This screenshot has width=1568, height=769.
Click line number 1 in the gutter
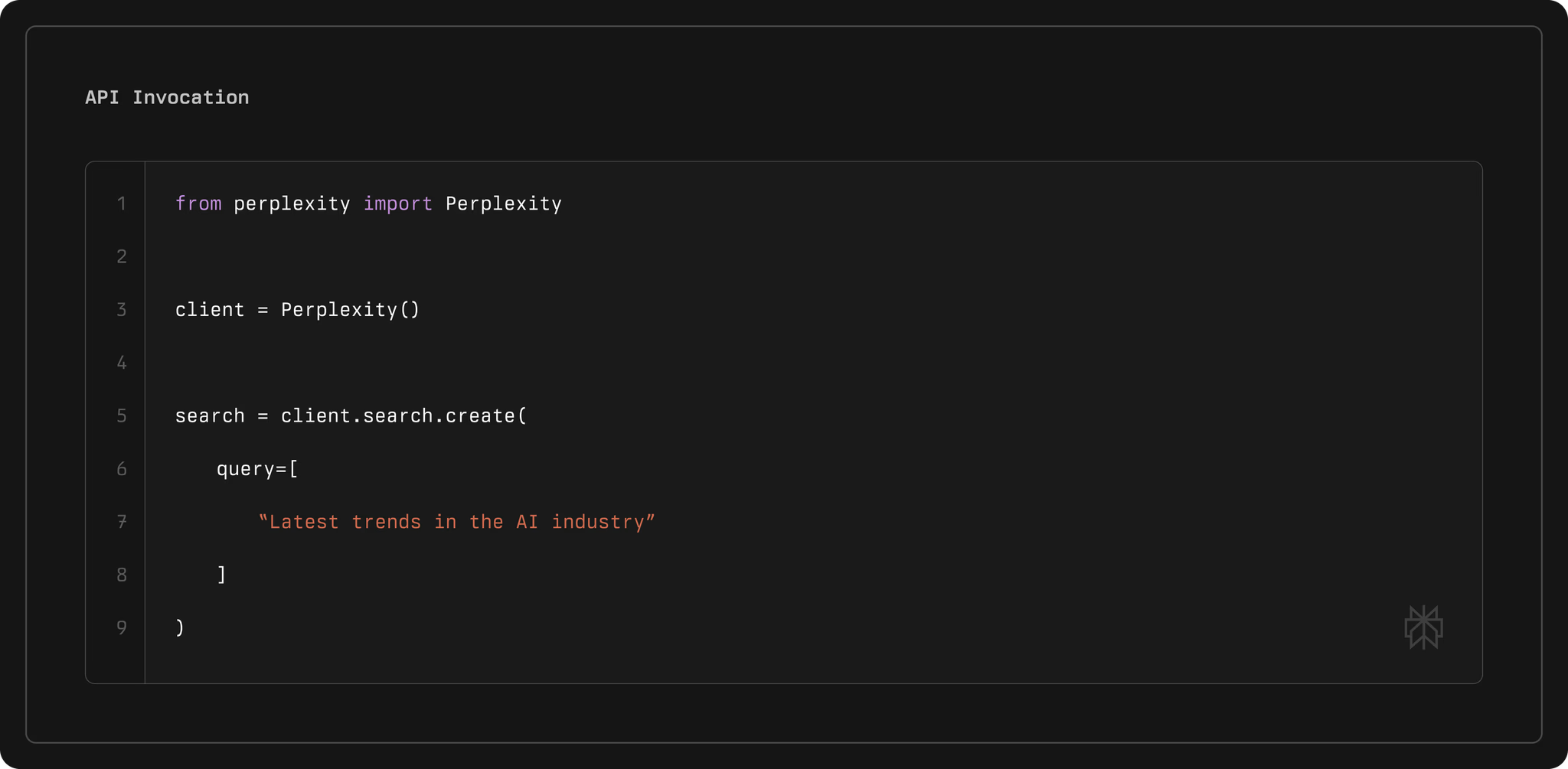tap(122, 204)
